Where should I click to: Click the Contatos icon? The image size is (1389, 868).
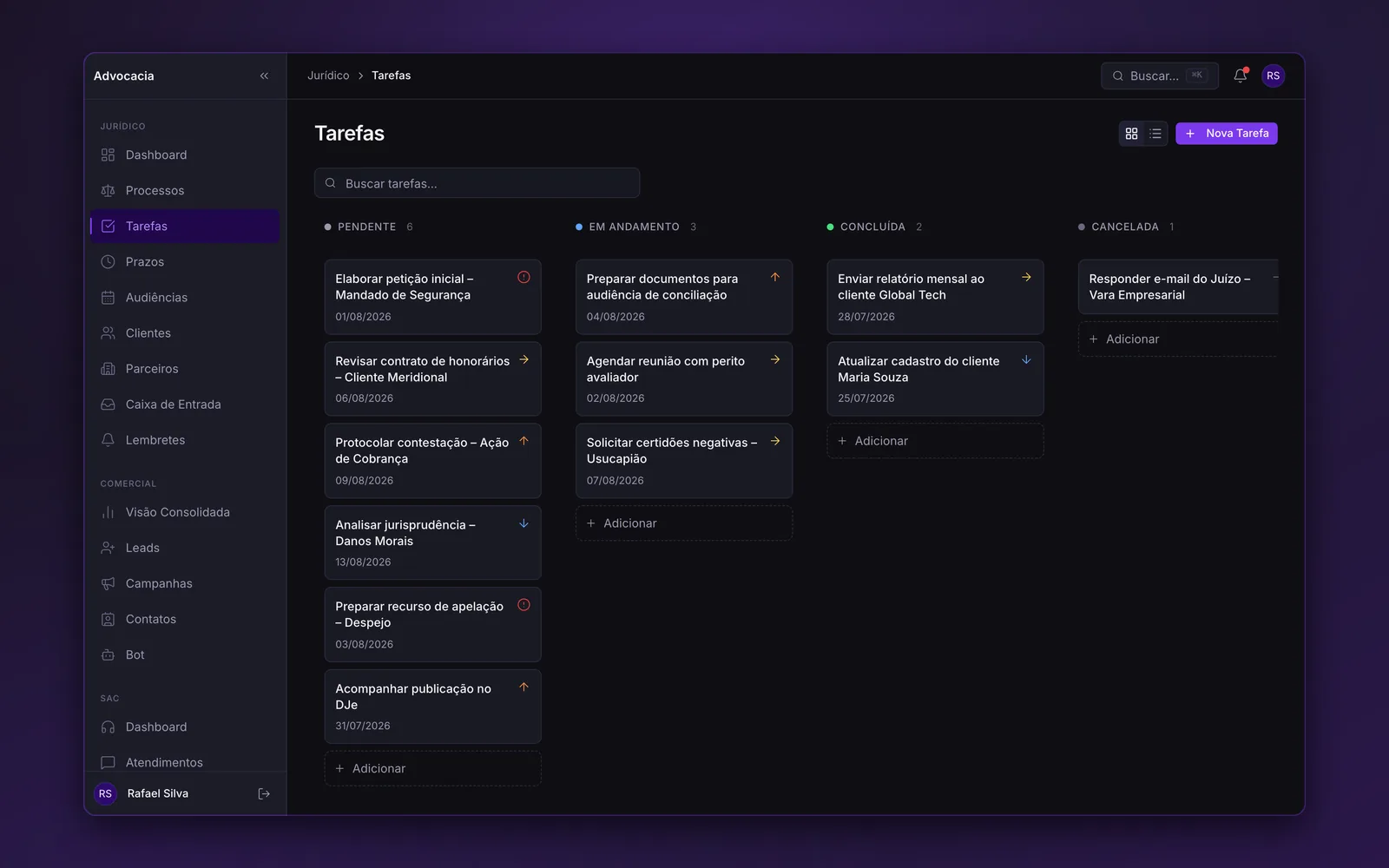pyautogui.click(x=108, y=619)
